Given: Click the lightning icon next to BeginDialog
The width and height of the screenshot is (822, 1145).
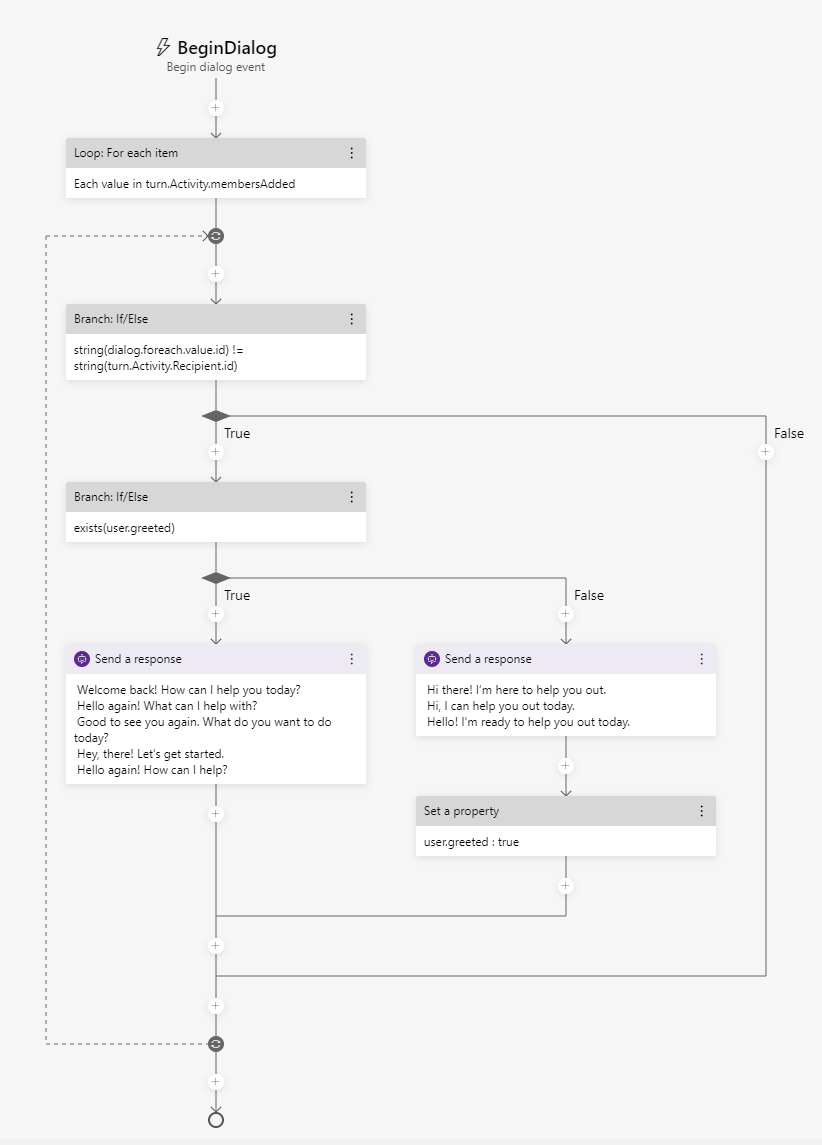Looking at the screenshot, I should pos(160,47).
